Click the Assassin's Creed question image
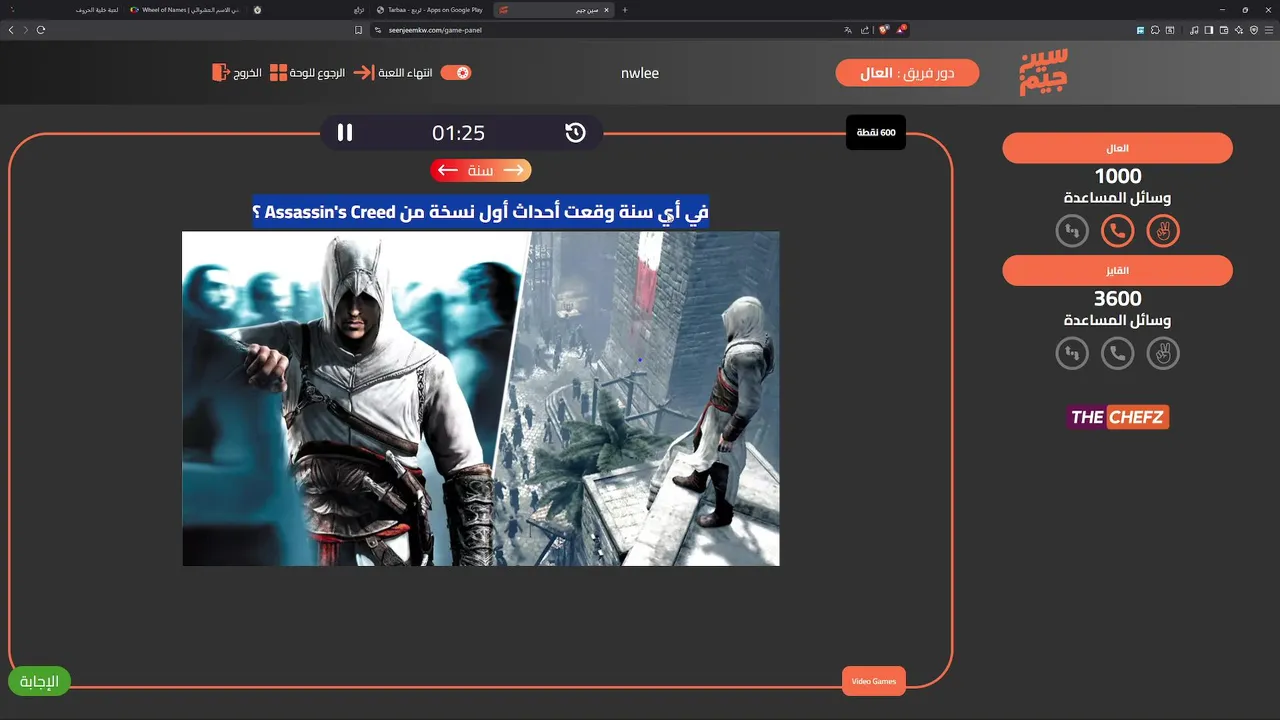 (x=480, y=398)
